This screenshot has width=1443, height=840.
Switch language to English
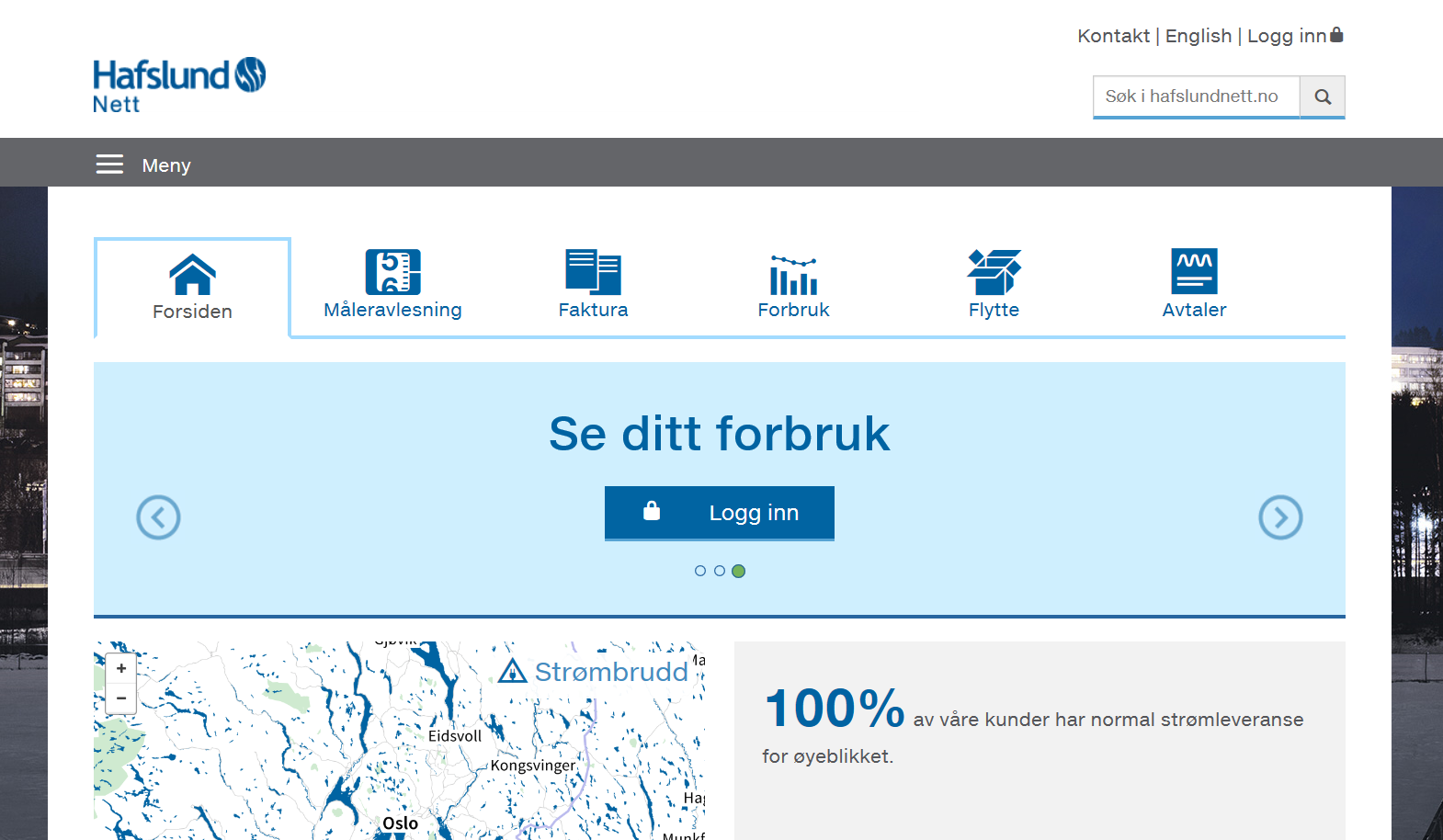coord(1198,36)
